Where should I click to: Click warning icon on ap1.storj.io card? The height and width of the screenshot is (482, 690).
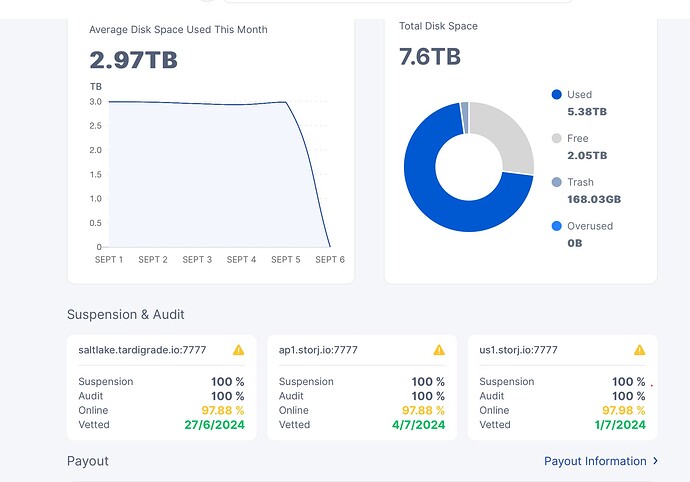pyautogui.click(x=438, y=350)
